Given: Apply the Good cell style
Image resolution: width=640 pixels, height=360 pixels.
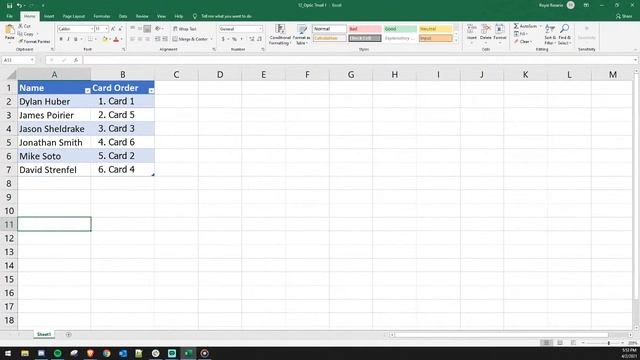Looking at the screenshot, I should pyautogui.click(x=400, y=29).
